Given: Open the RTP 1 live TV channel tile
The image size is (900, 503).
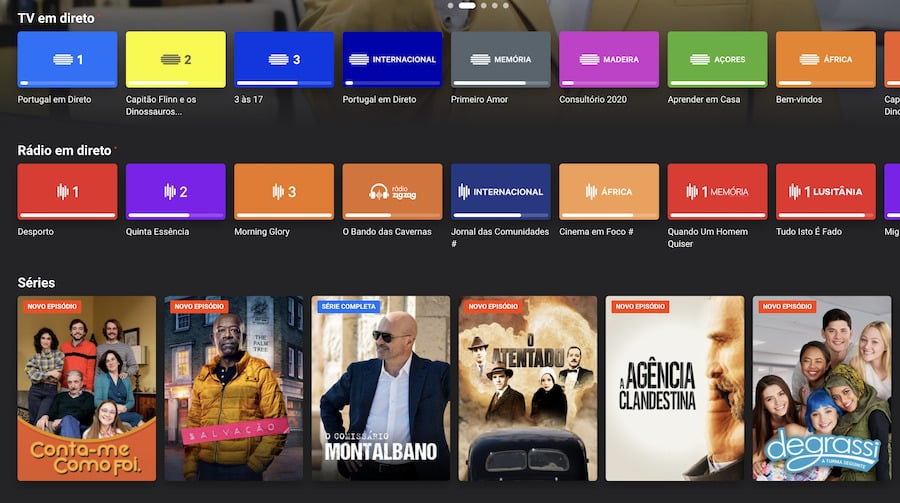Looking at the screenshot, I should [x=67, y=59].
